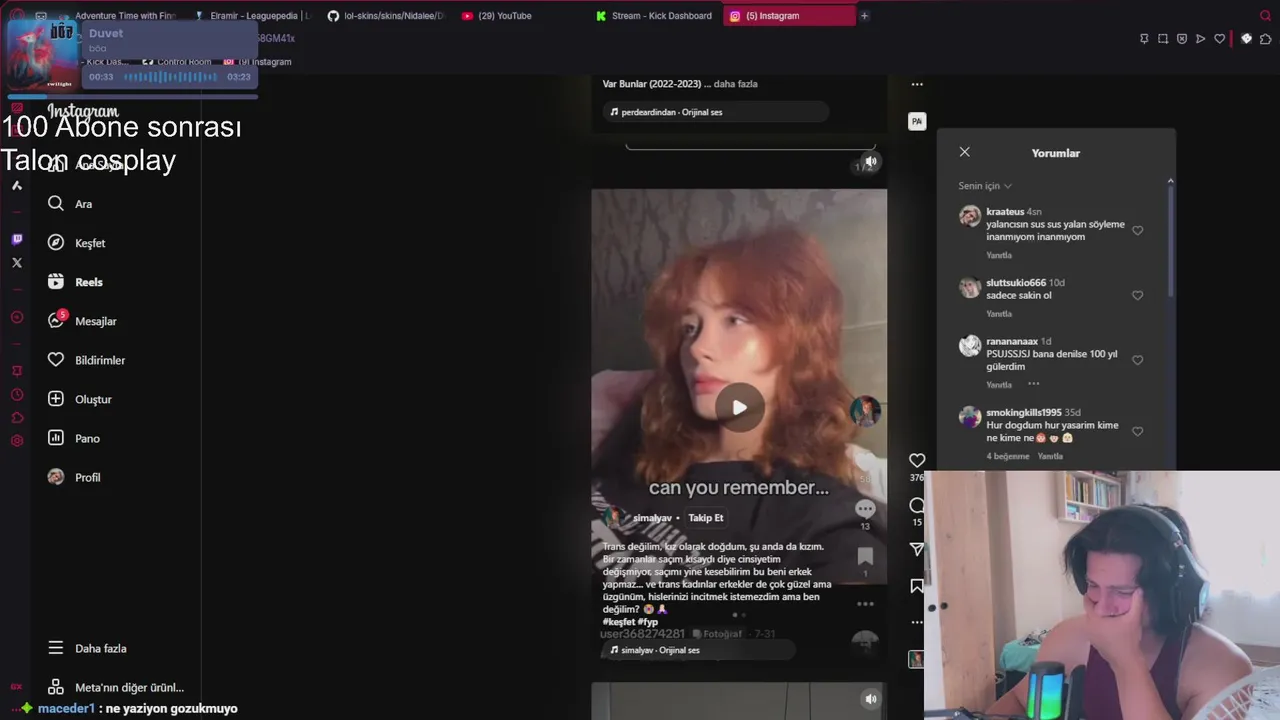The width and height of the screenshot is (1280, 720).
Task: Click the pin icon in browser toolbar
Action: click(1144, 39)
